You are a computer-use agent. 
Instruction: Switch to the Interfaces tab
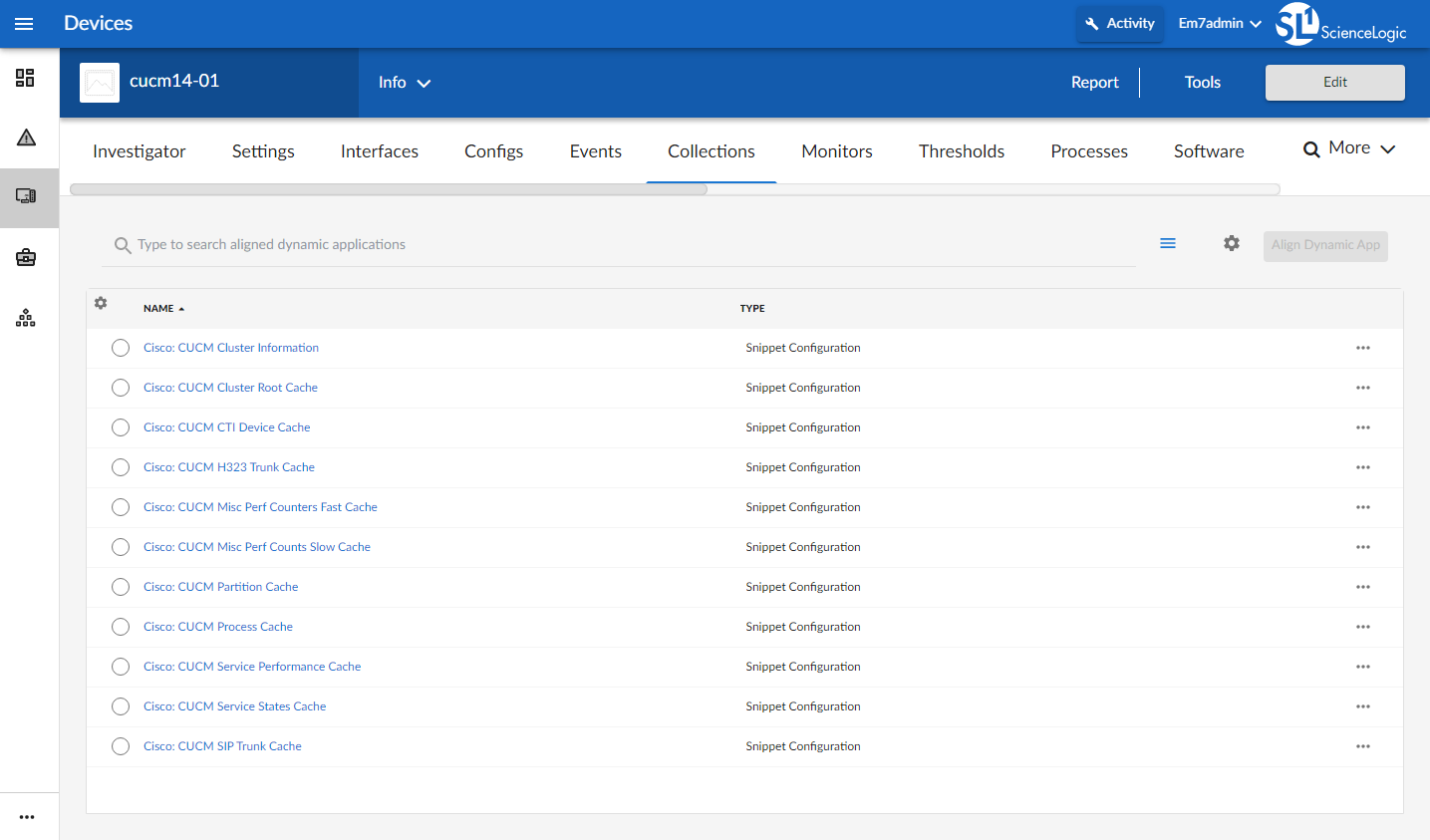(x=379, y=151)
